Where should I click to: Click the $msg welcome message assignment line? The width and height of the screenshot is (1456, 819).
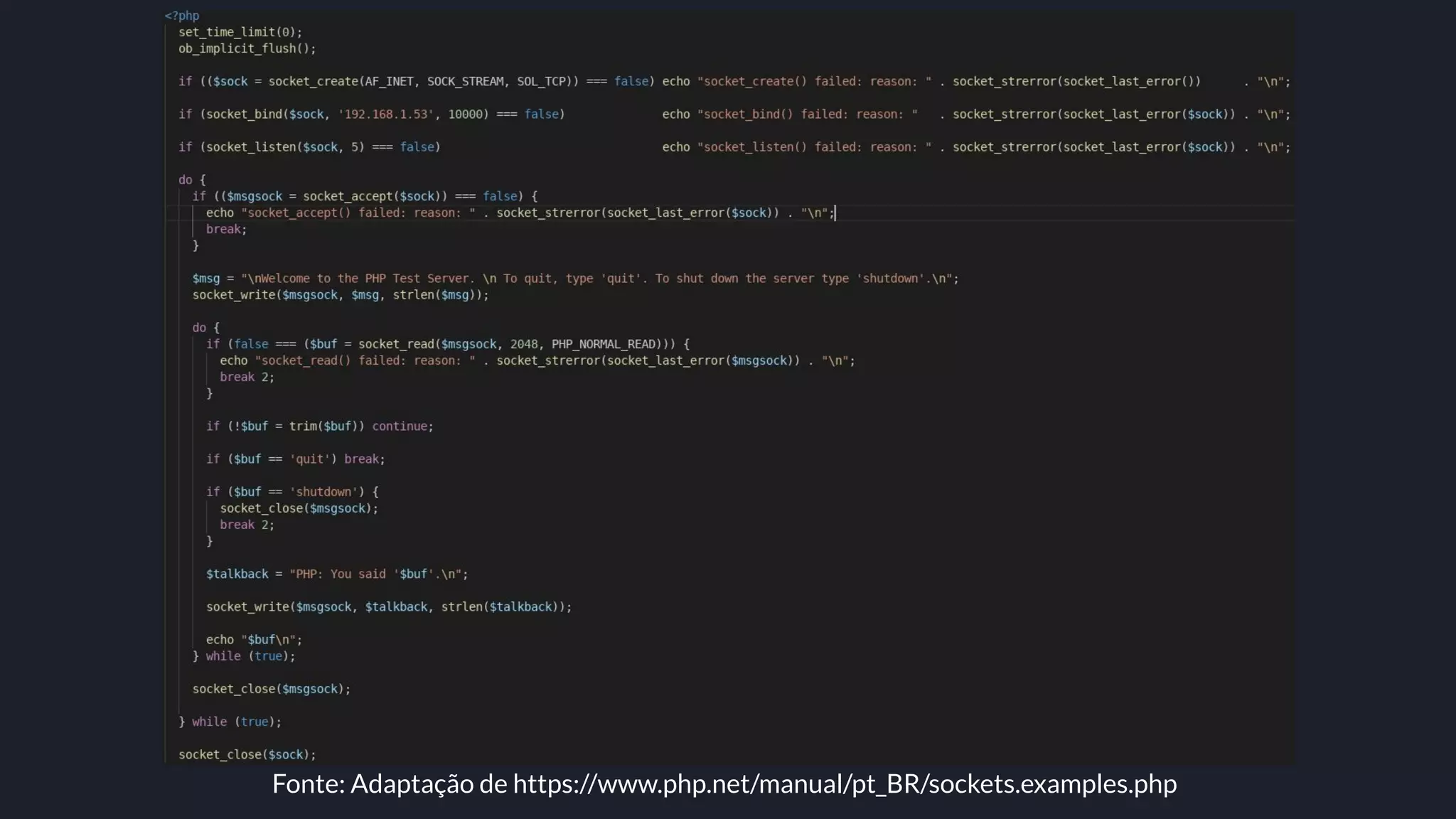pos(575,279)
